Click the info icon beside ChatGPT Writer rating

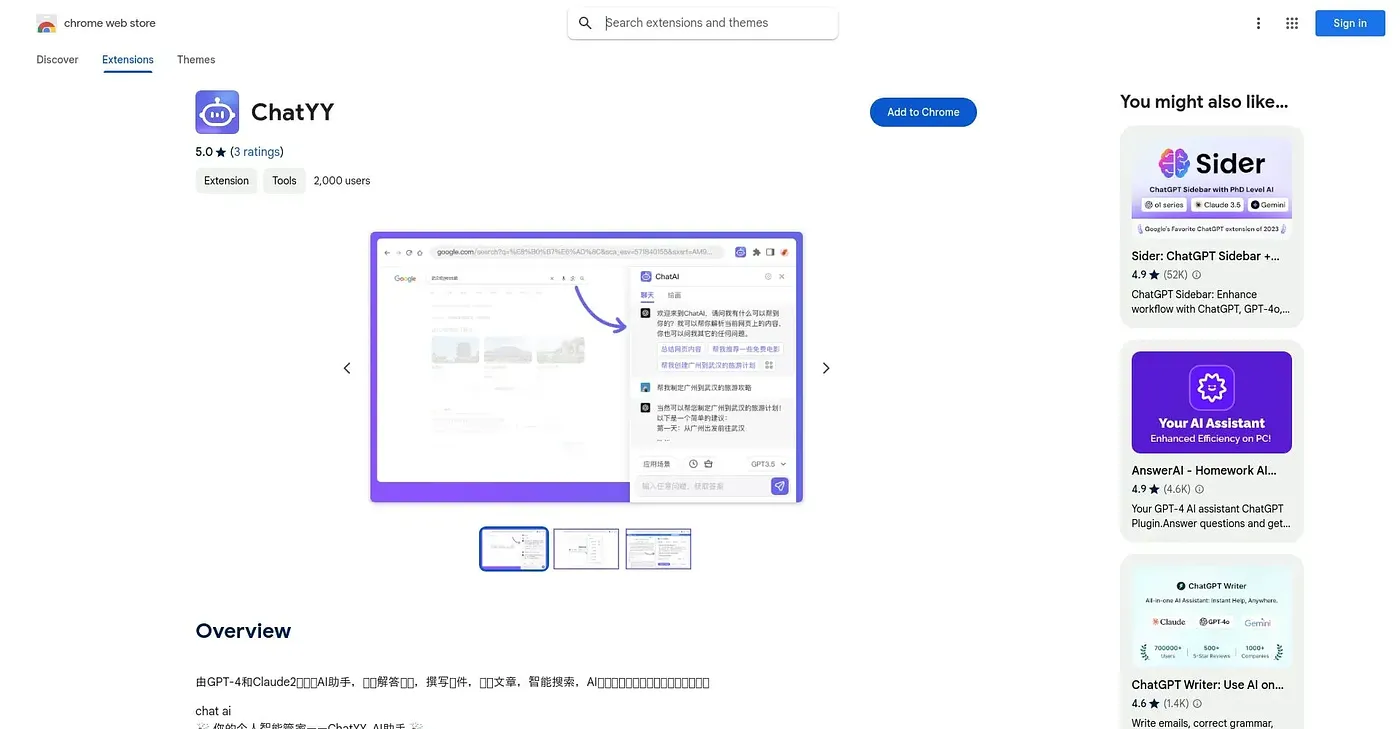click(1197, 704)
